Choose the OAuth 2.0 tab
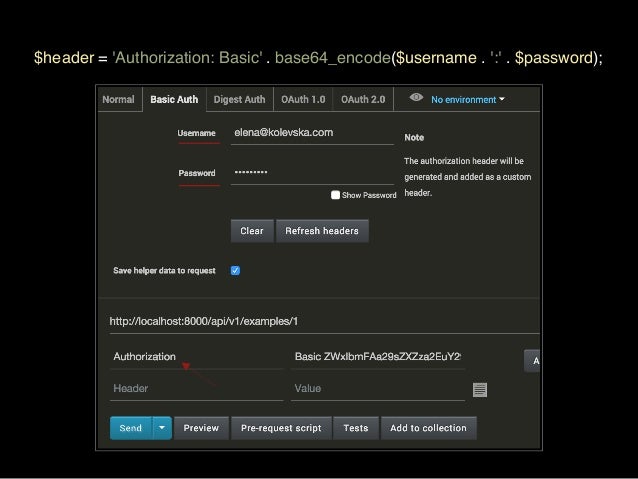The height and width of the screenshot is (479, 638). coord(364,99)
